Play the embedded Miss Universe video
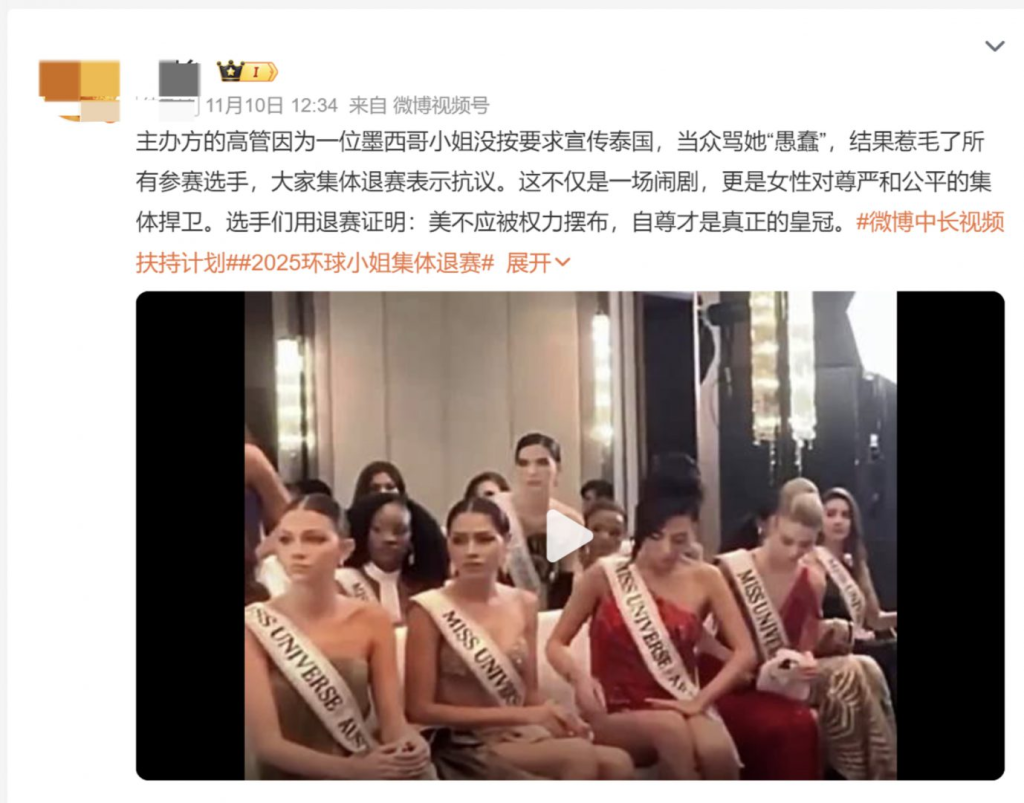 click(x=569, y=536)
